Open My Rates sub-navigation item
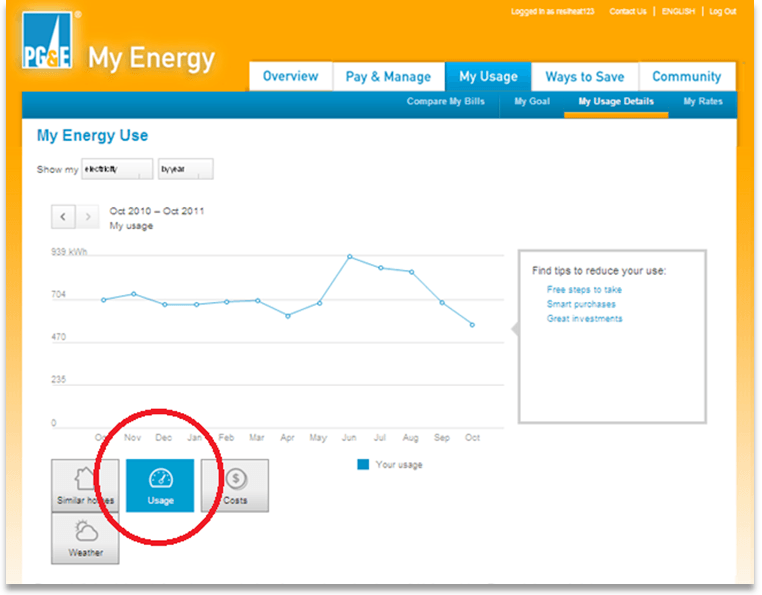This screenshot has height=595, width=762. pyautogui.click(x=703, y=102)
